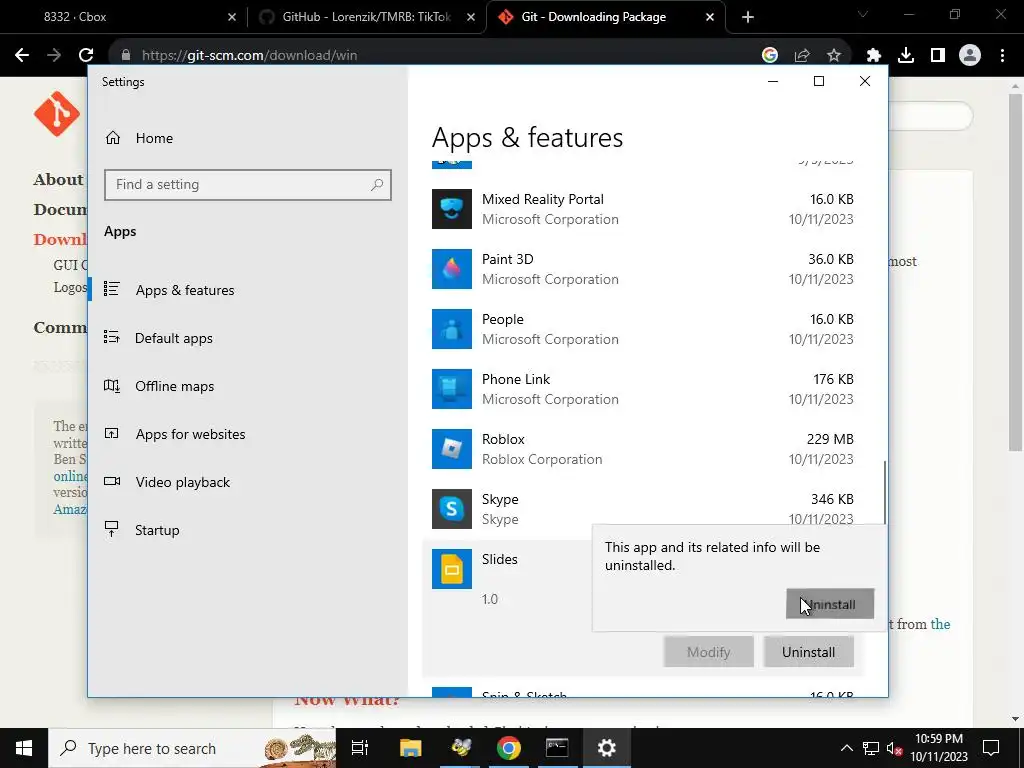Image resolution: width=1024 pixels, height=768 pixels.
Task: Click the Settings gear taskbar icon
Action: [607, 748]
